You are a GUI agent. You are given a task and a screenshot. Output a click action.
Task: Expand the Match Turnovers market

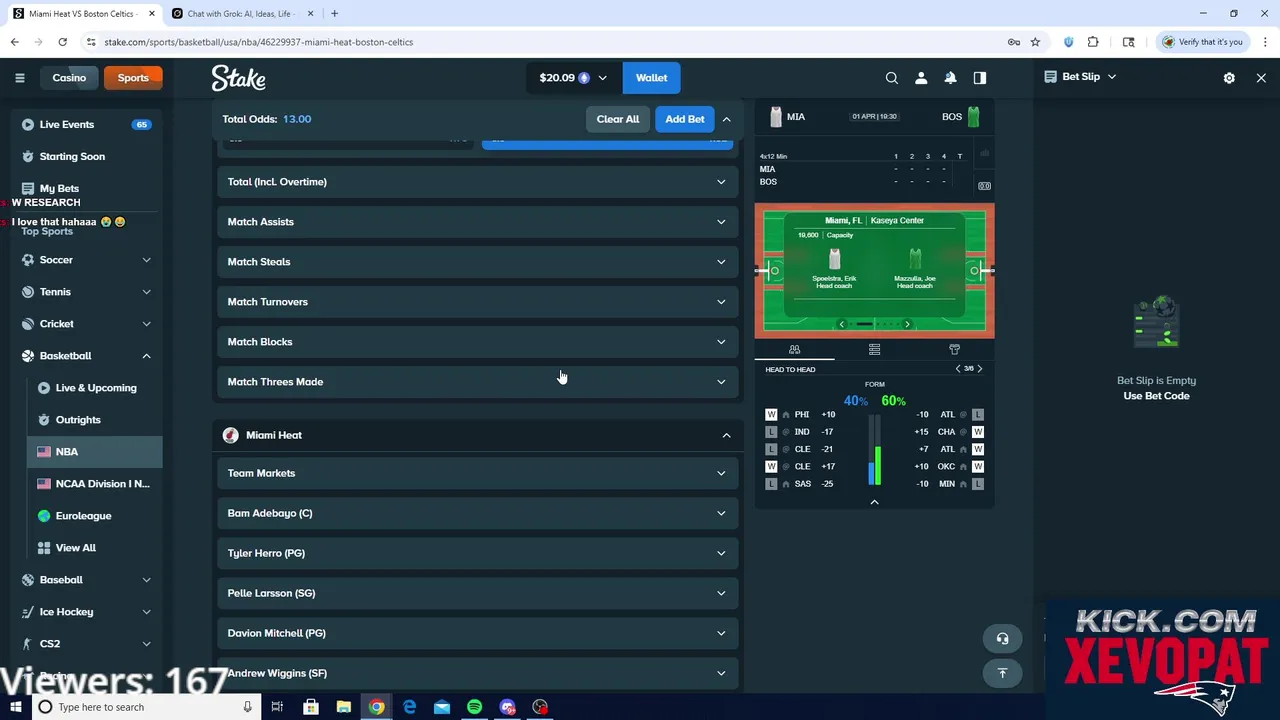click(477, 302)
